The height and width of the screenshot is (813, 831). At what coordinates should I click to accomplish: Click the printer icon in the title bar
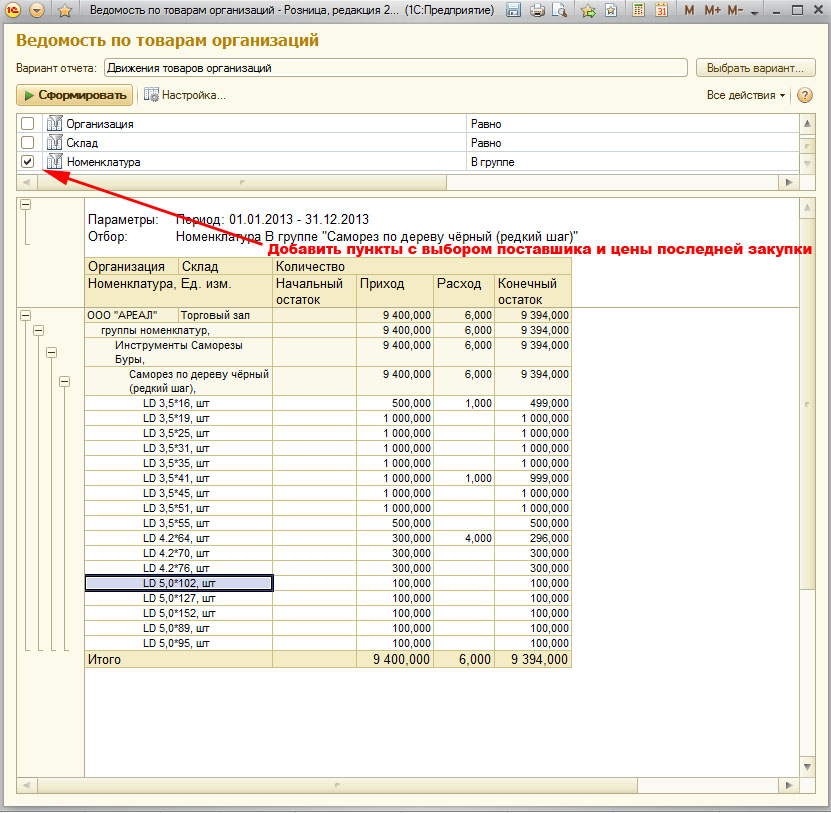[x=537, y=11]
